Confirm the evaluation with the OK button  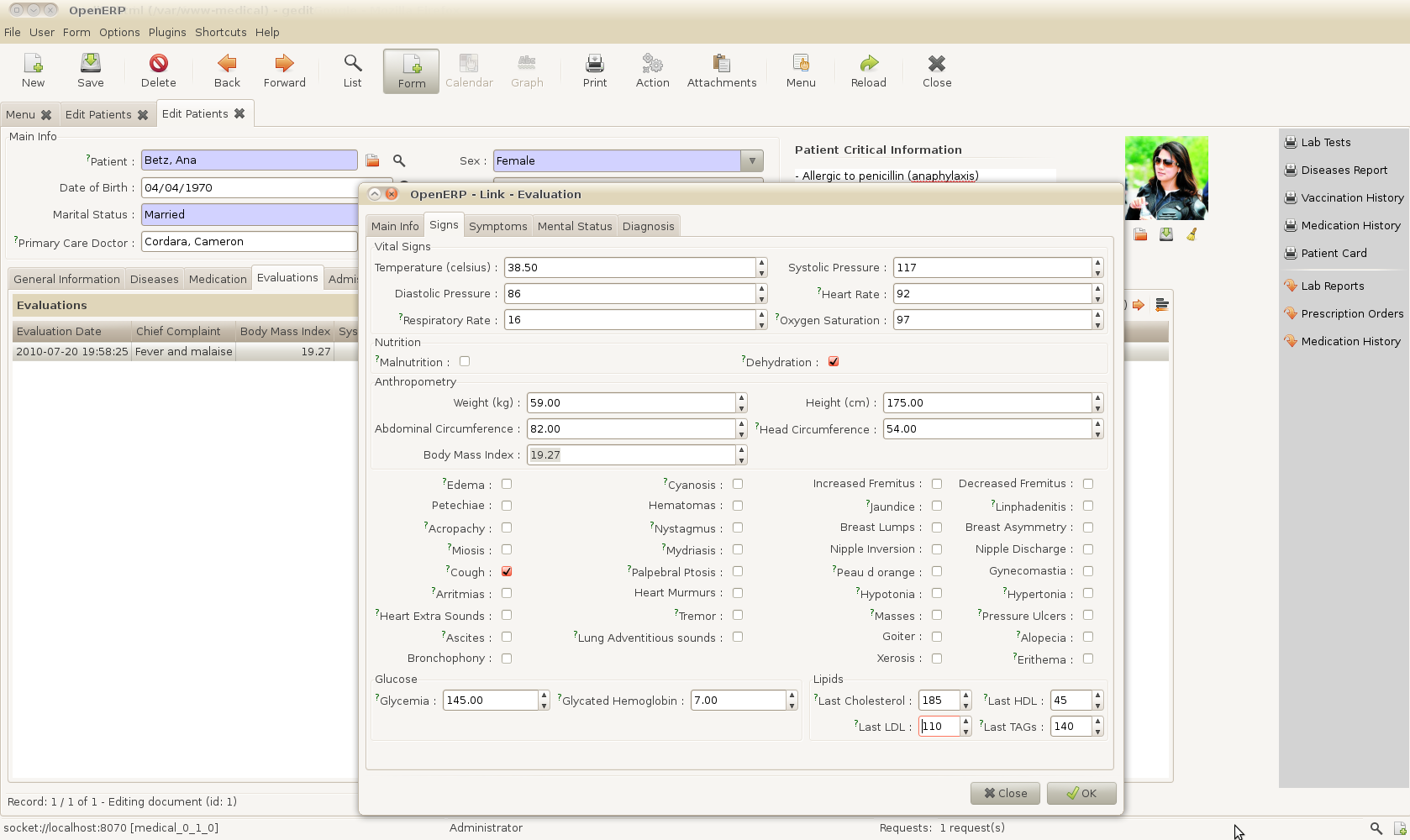(x=1081, y=793)
